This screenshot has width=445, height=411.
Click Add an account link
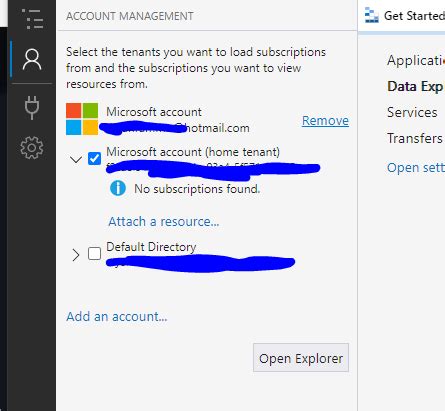coord(117,316)
